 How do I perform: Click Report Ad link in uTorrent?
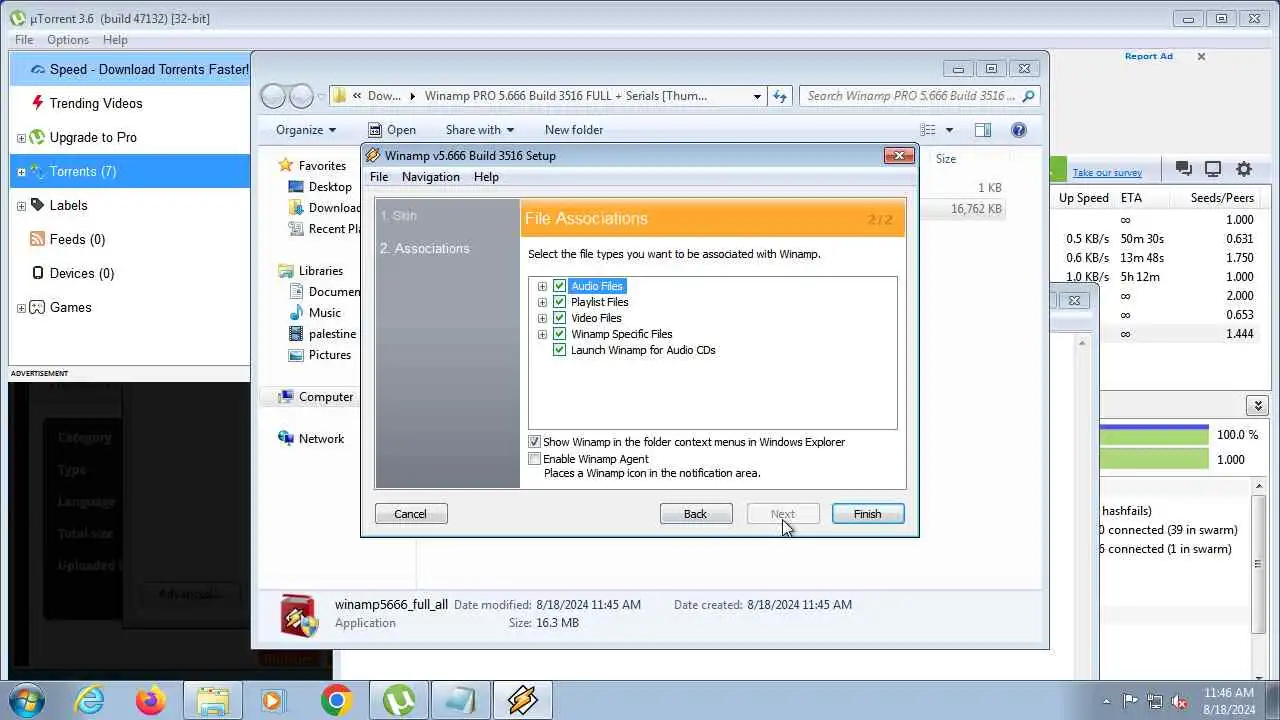pyautogui.click(x=1149, y=57)
